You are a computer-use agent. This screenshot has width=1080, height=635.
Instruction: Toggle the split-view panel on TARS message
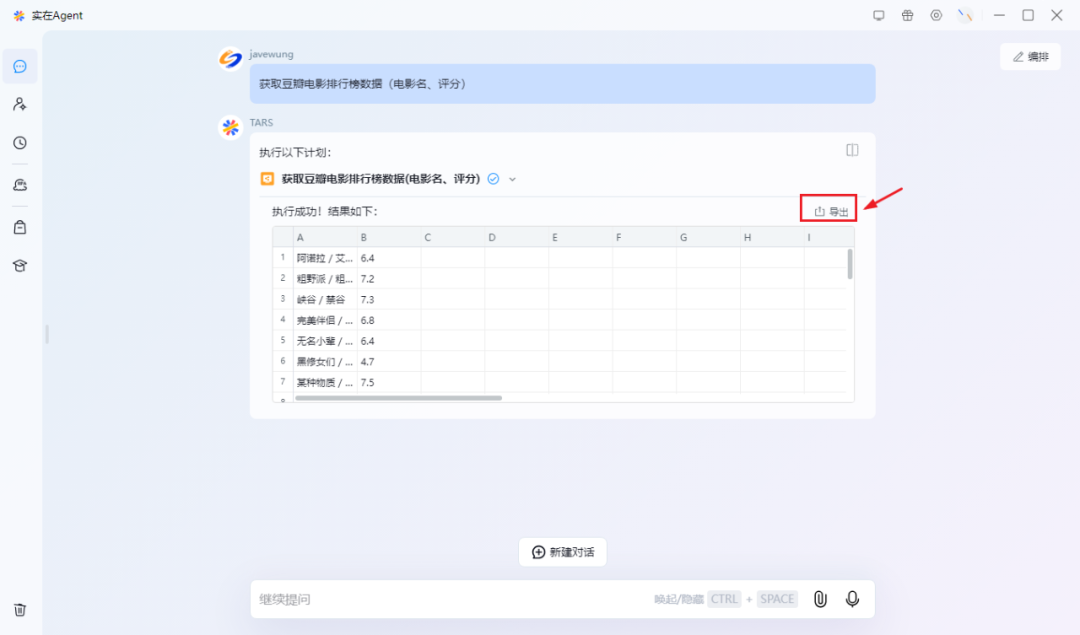click(x=851, y=150)
